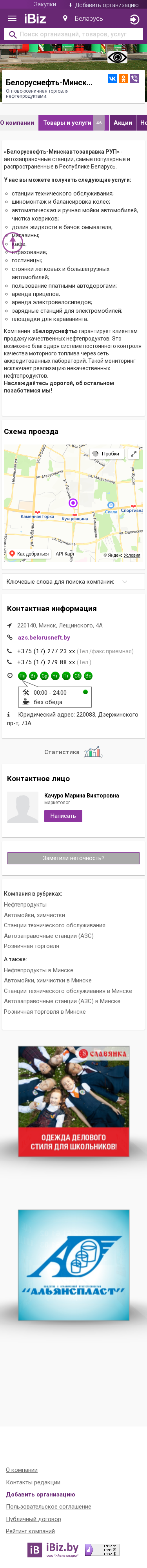Switch to the Акции tab
Image resolution: width=147 pixels, height=1568 pixels.
coord(123,123)
